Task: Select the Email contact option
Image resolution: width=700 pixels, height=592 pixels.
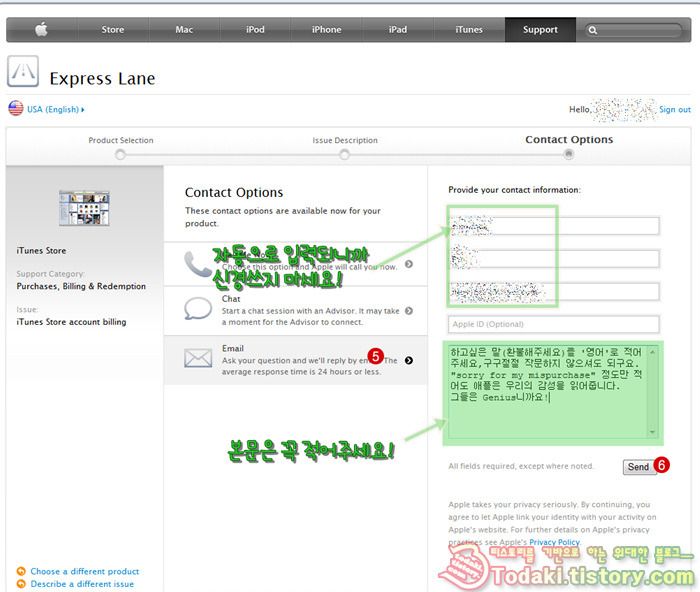Action: tap(296, 360)
